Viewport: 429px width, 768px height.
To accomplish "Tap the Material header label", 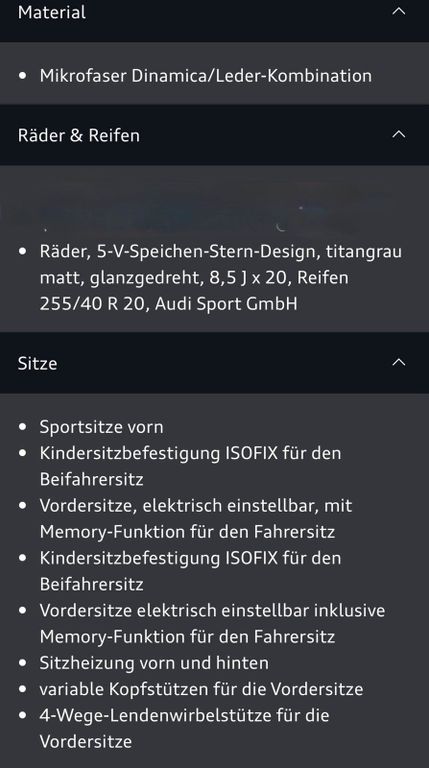I will (x=51, y=12).
